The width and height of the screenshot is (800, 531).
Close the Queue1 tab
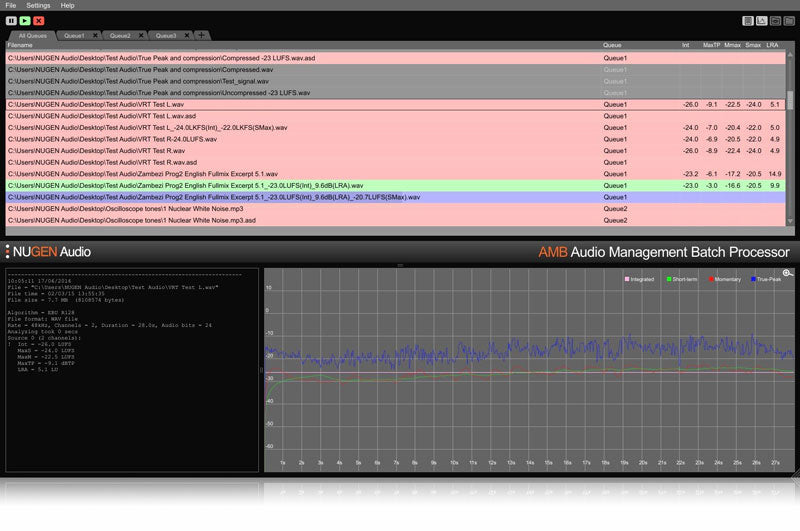tap(95, 36)
